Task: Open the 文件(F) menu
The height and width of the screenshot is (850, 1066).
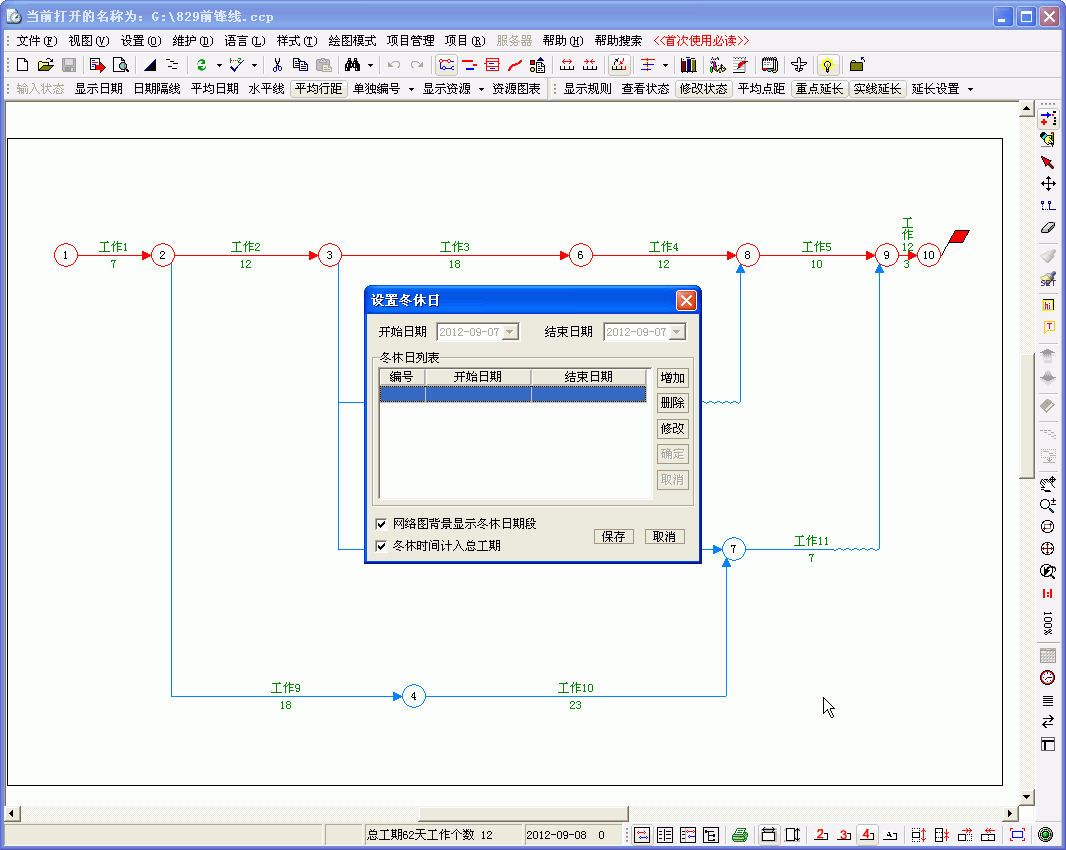Action: click(x=37, y=41)
